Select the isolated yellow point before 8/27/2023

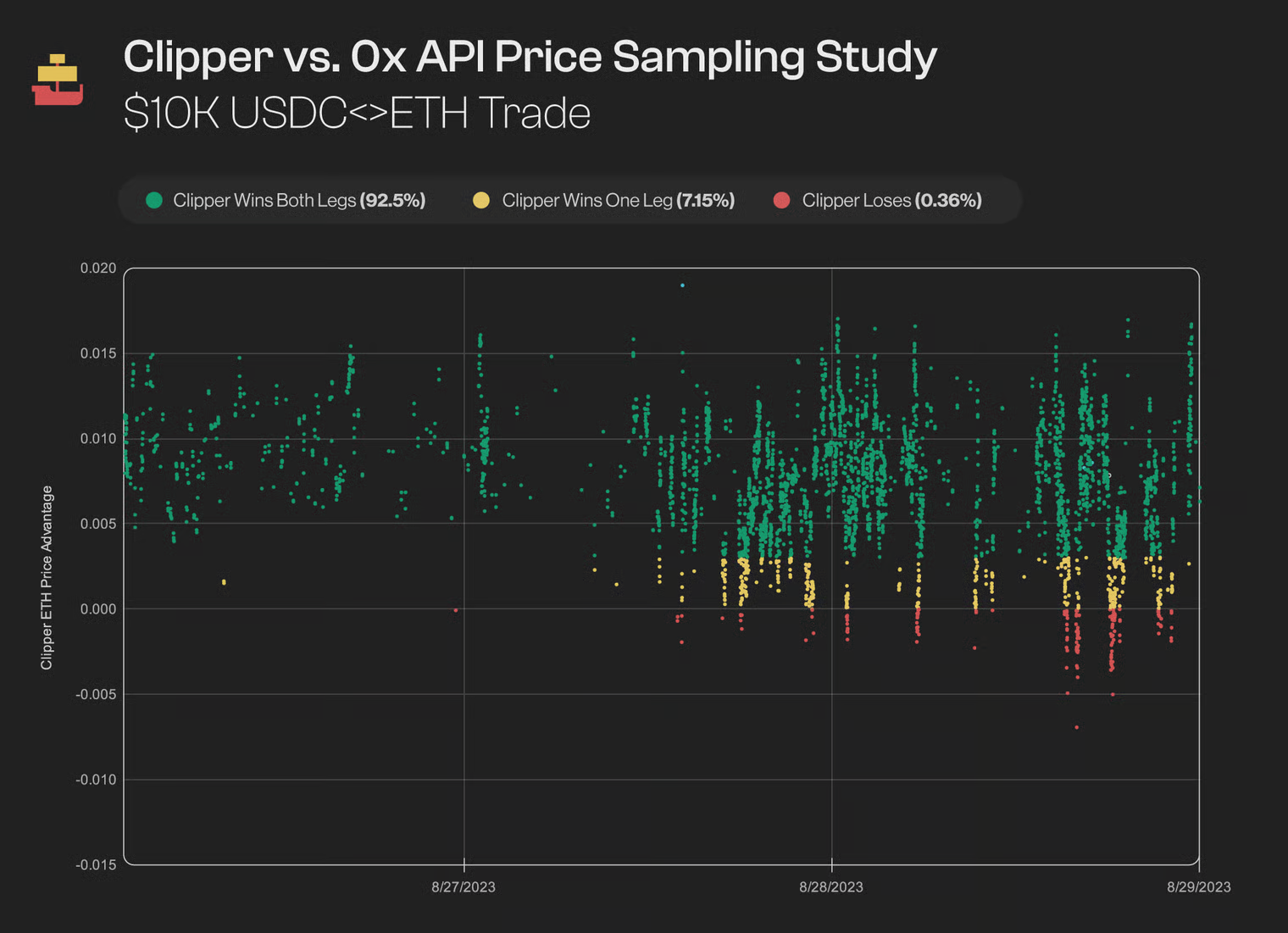224,582
